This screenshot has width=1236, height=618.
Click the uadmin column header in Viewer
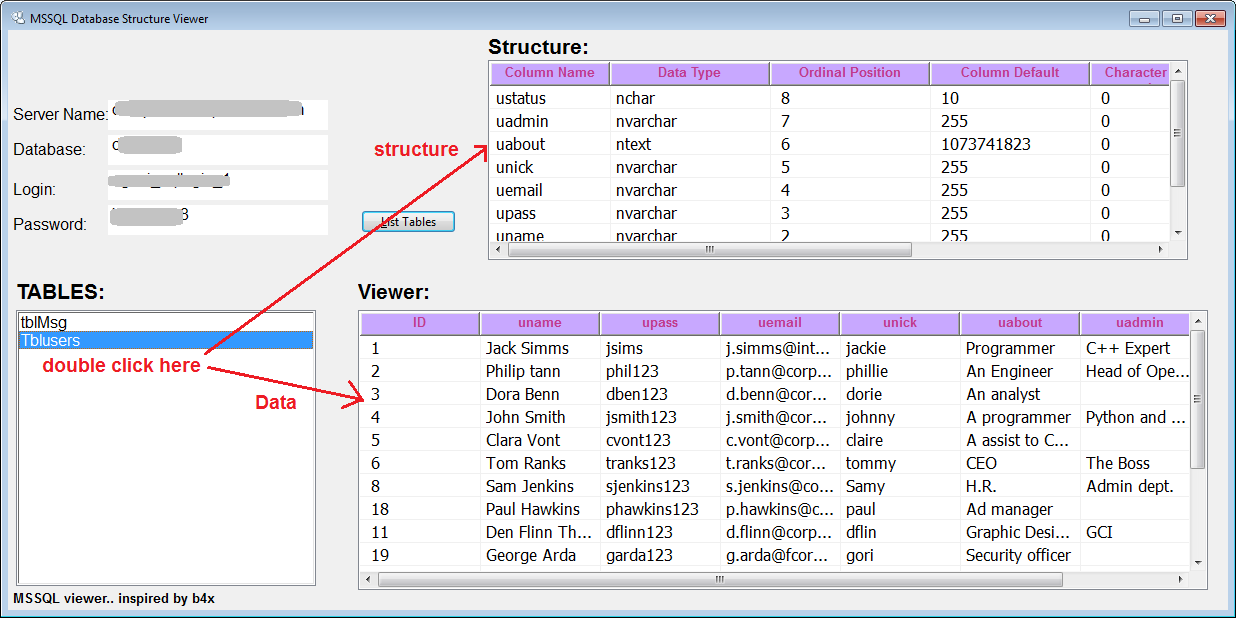pyautogui.click(x=1135, y=323)
